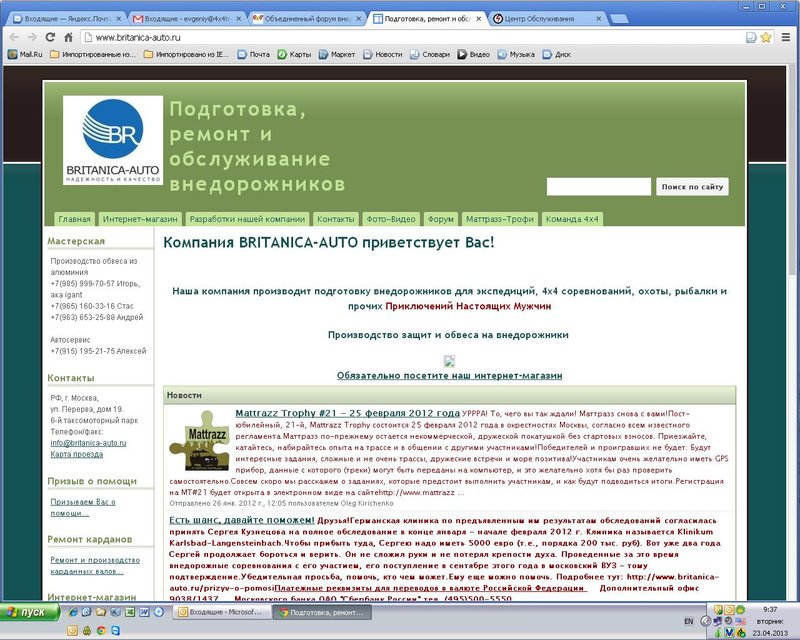Click the broken image above the shop link

point(449,361)
